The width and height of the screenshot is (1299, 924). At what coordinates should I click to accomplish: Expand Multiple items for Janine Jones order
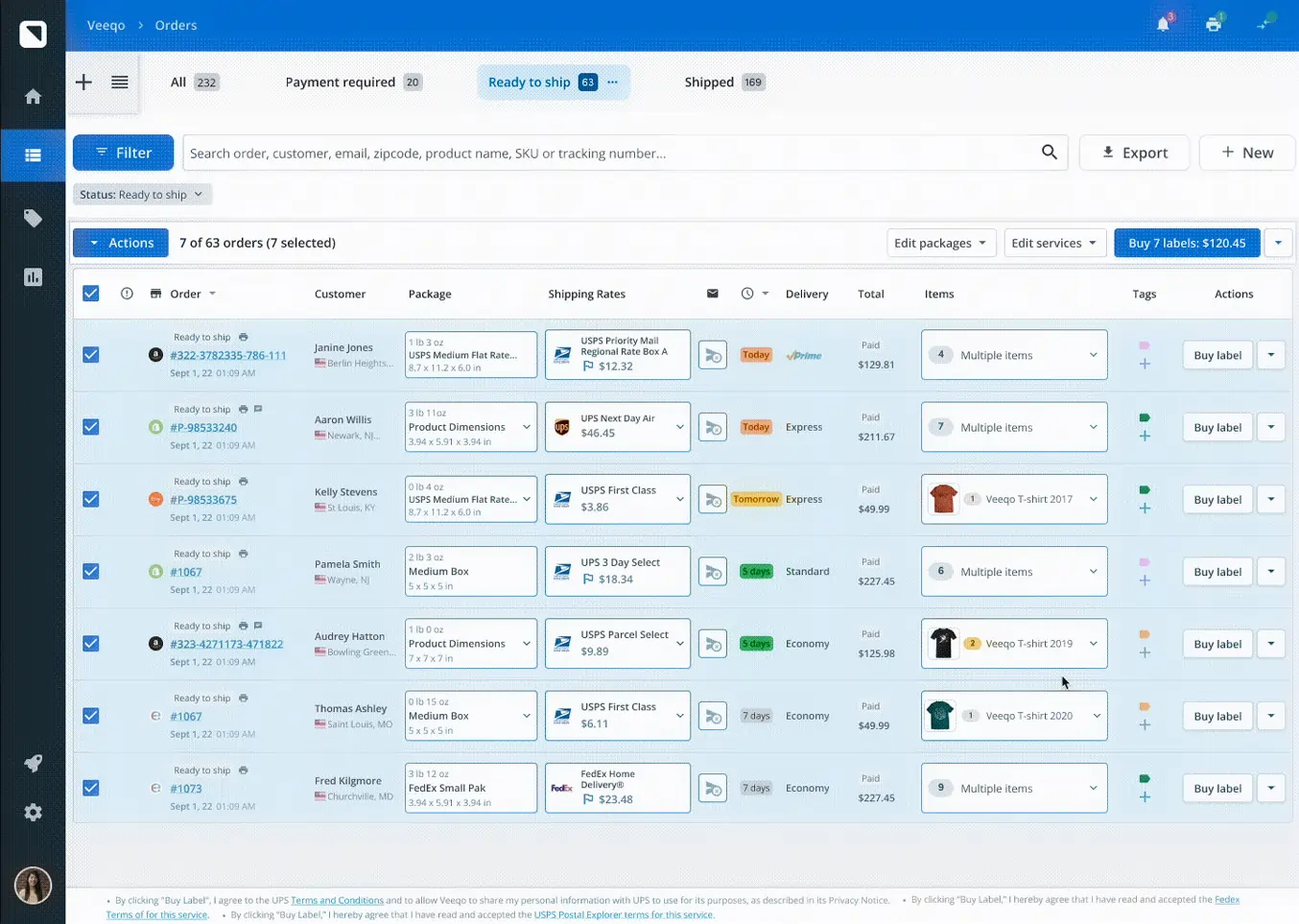pyautogui.click(x=1014, y=355)
